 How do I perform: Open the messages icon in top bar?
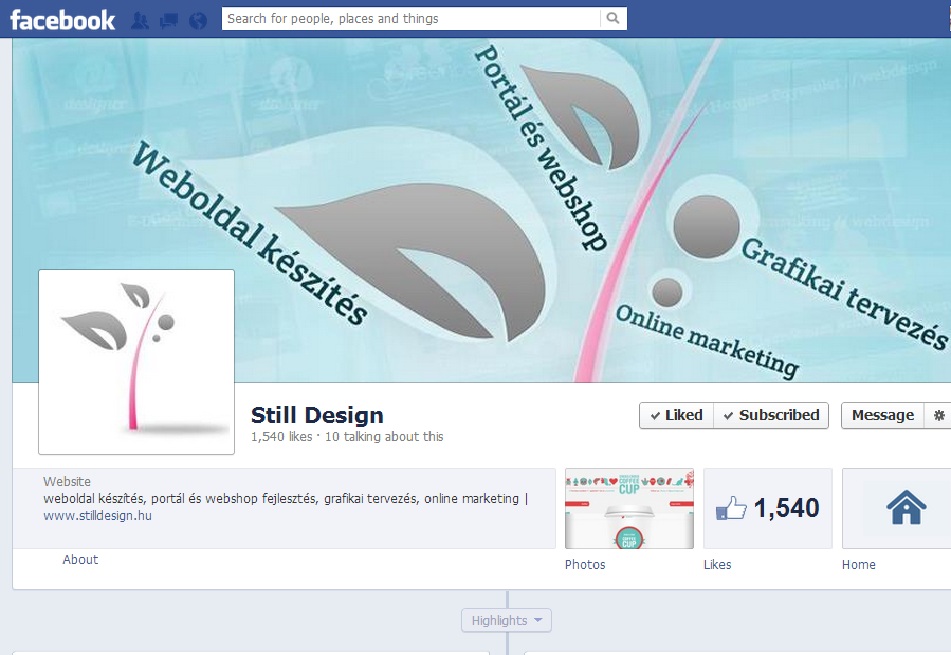click(x=169, y=19)
